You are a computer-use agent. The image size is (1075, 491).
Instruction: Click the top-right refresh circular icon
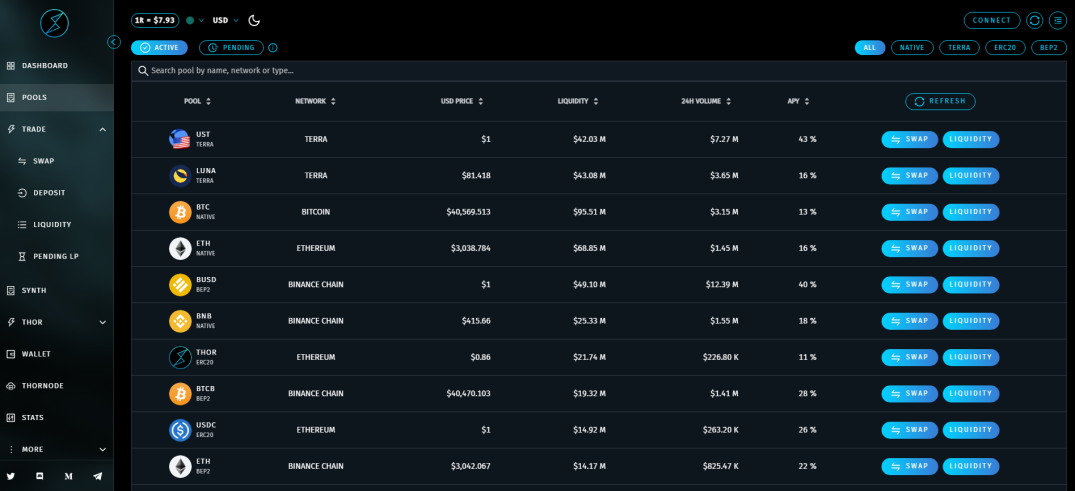click(1035, 21)
